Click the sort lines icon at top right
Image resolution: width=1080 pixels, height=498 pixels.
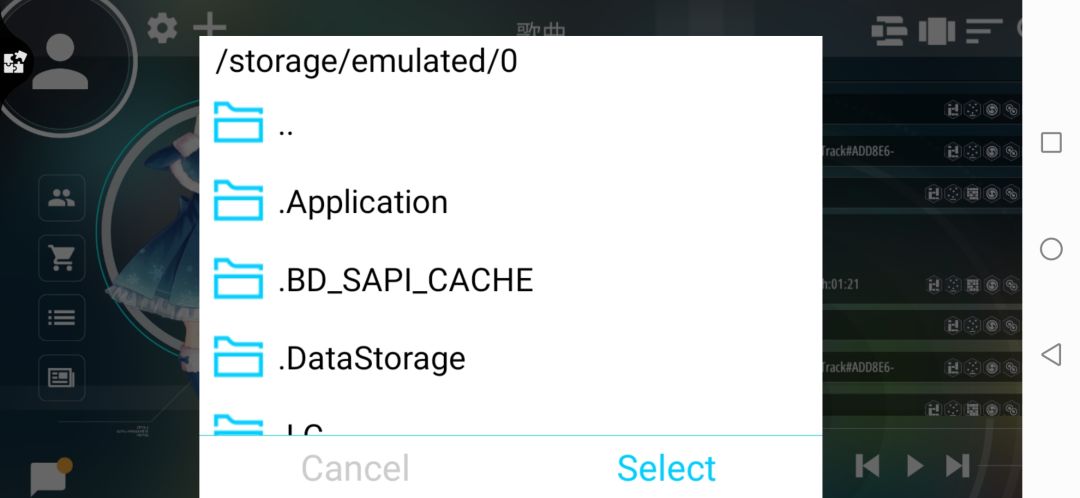(984, 31)
